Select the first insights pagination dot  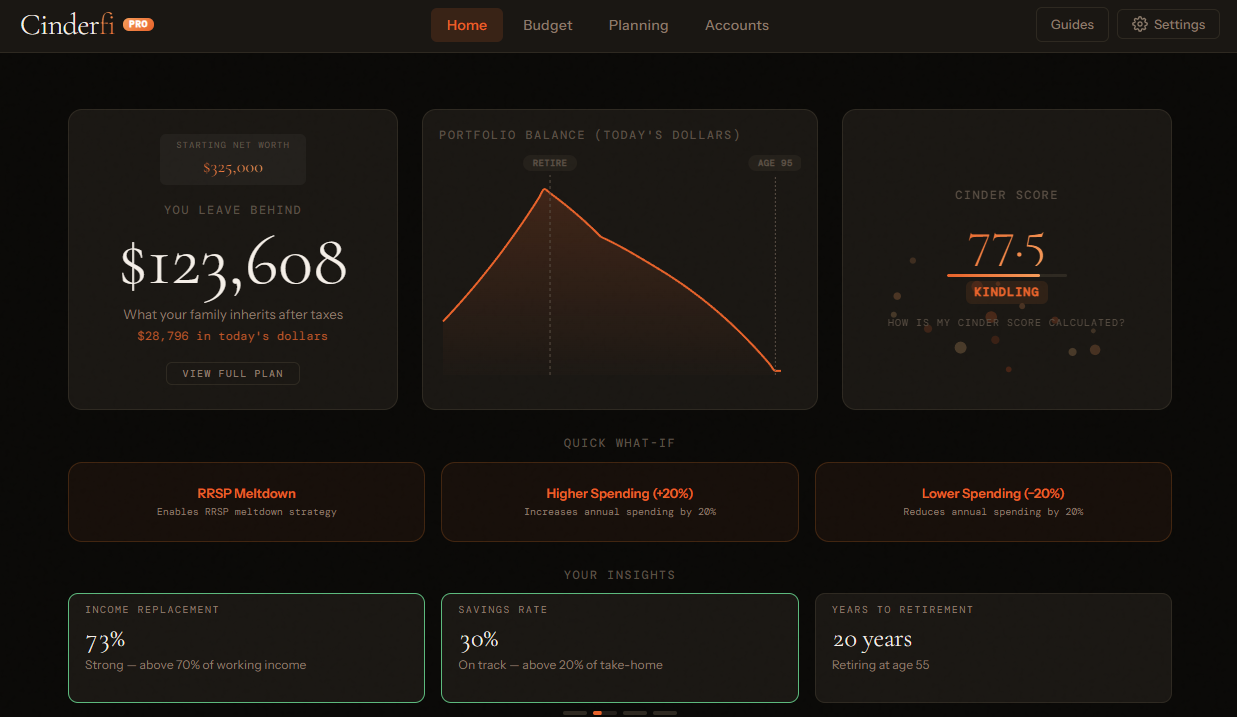(575, 713)
